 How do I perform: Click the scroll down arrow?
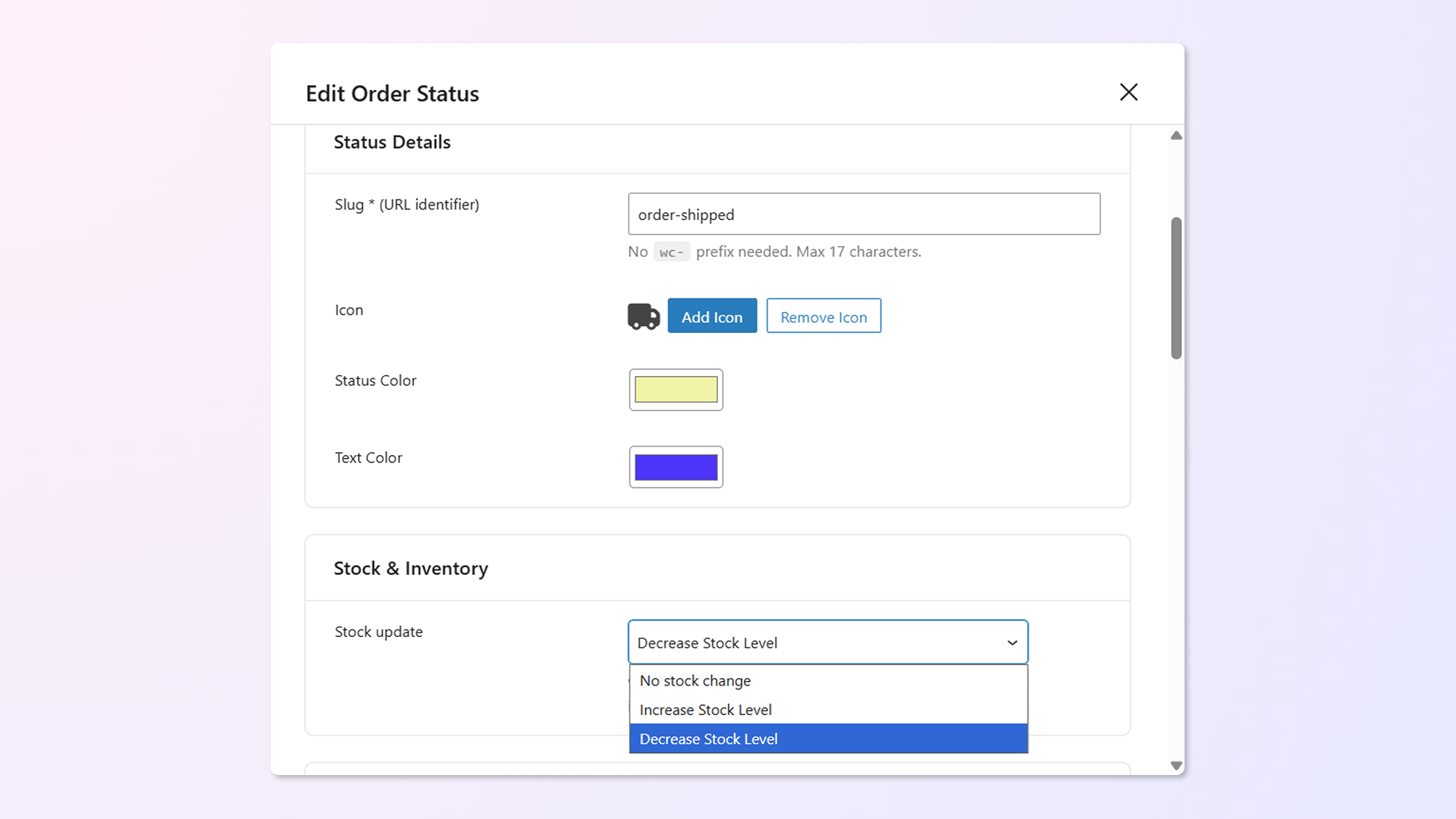pos(1176,766)
